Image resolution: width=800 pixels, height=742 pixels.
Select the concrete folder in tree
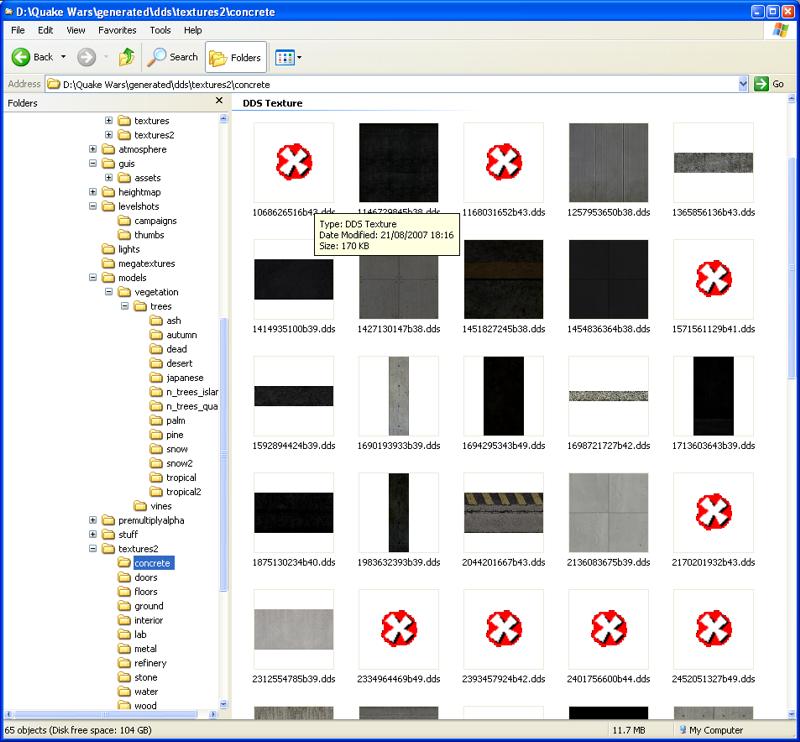pos(153,563)
